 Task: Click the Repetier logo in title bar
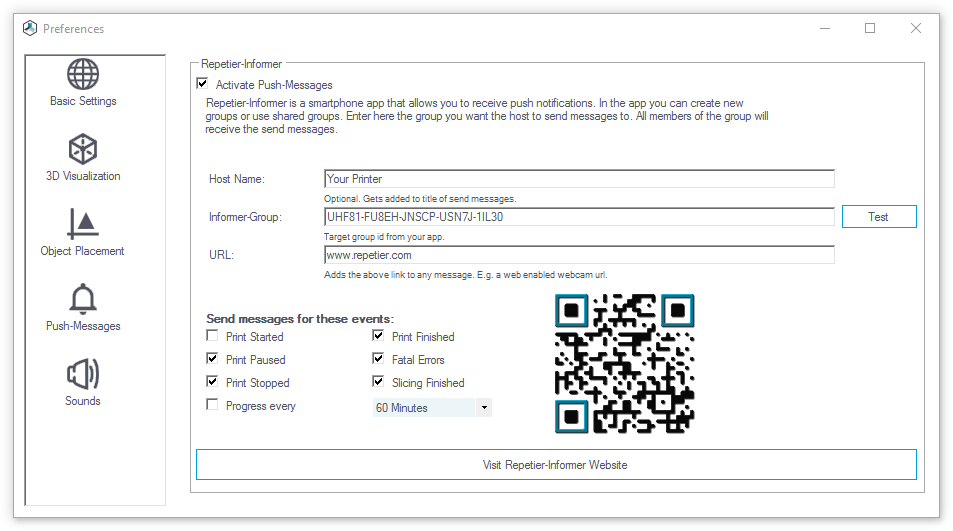(x=30, y=28)
